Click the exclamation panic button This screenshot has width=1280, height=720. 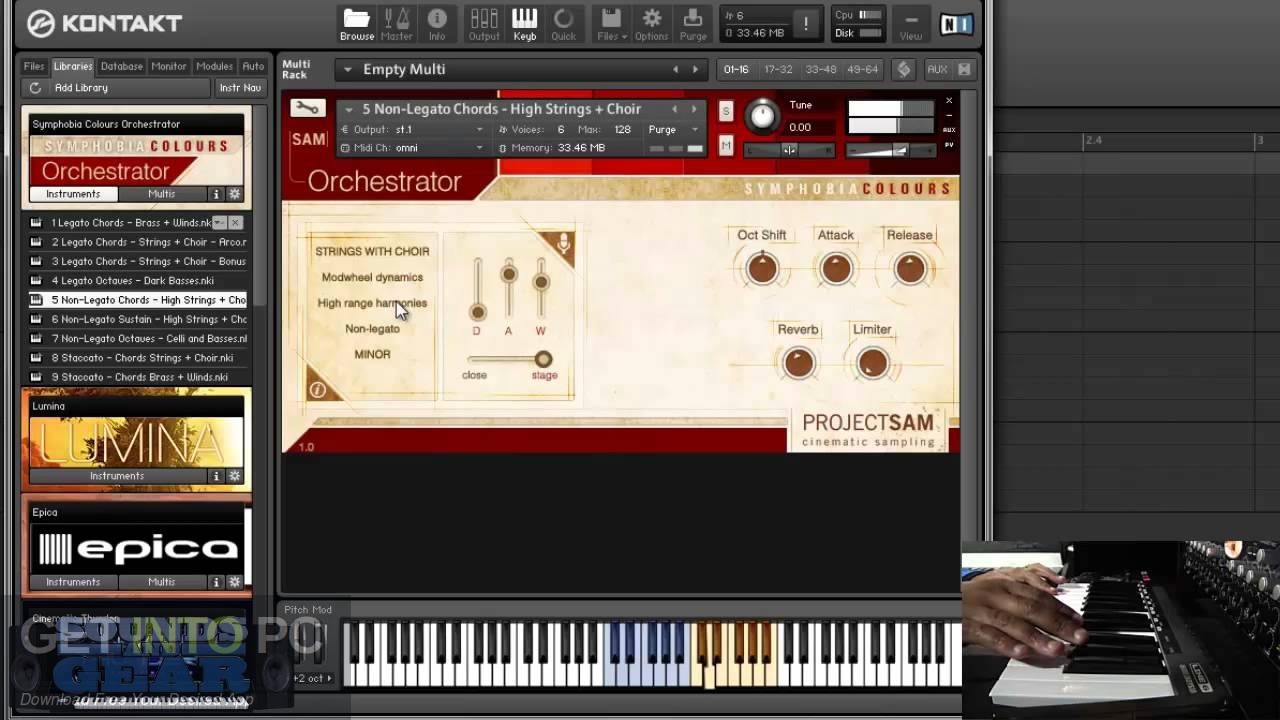[805, 24]
